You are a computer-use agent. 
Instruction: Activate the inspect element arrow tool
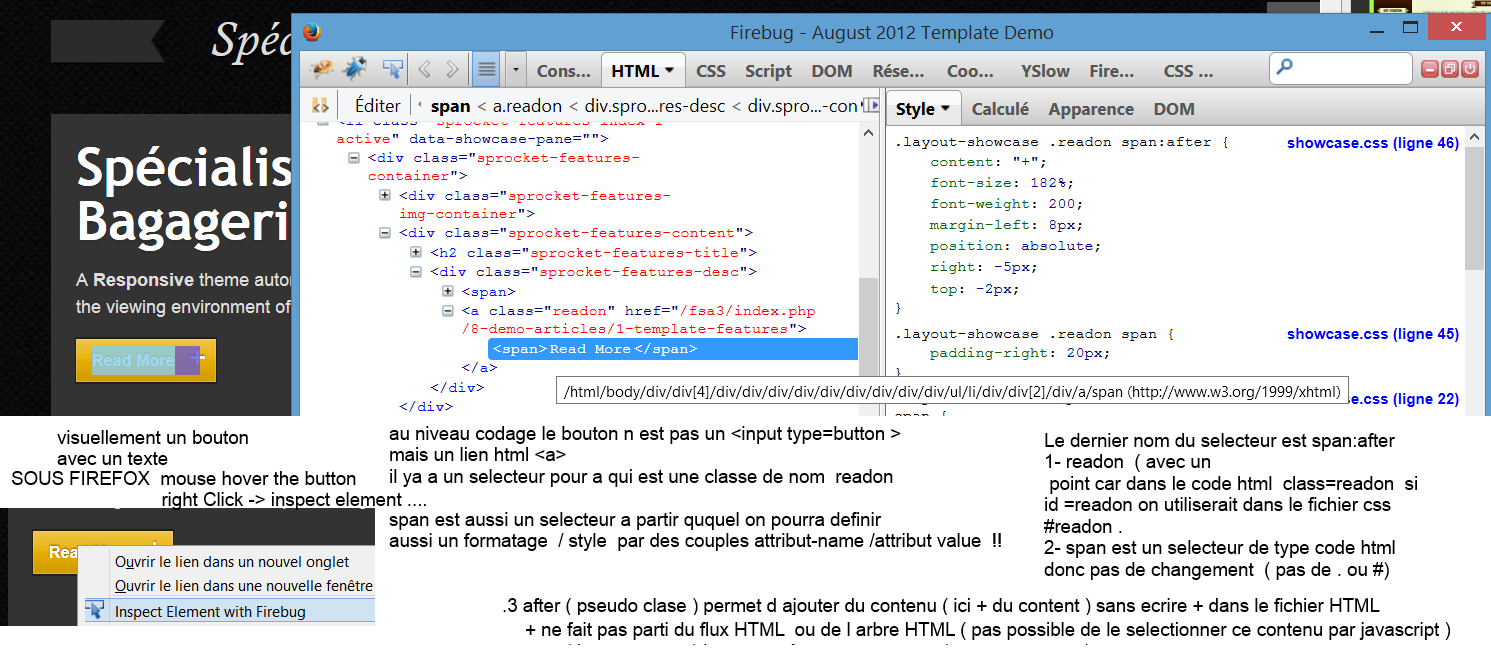tap(393, 69)
